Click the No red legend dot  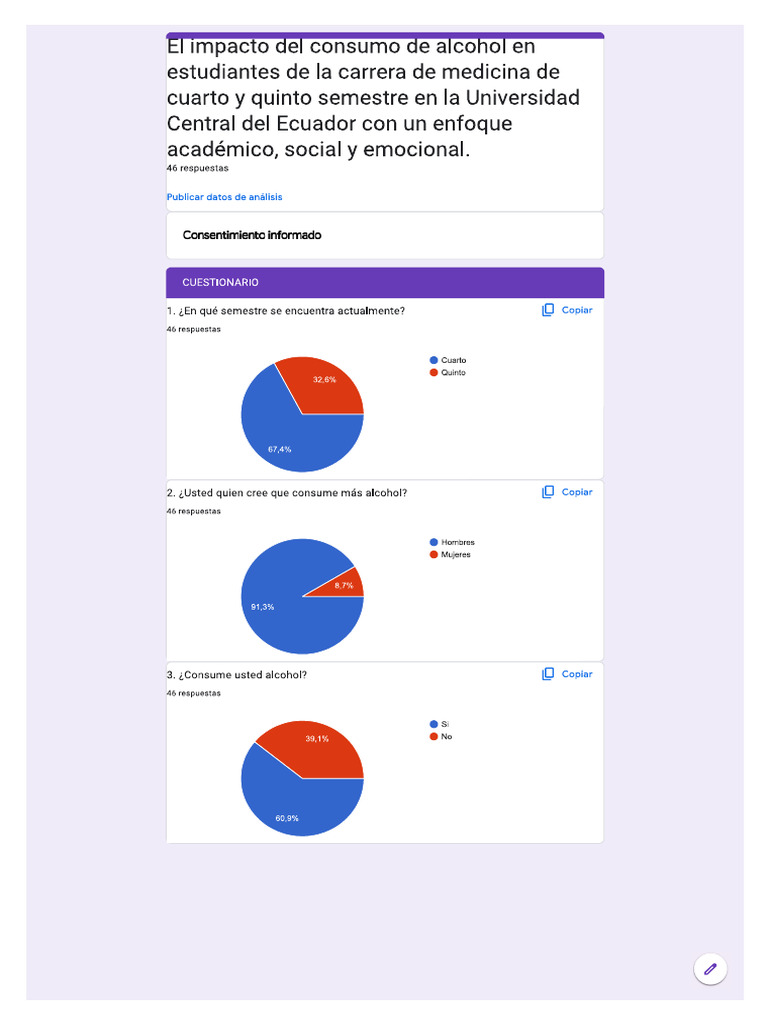click(434, 737)
